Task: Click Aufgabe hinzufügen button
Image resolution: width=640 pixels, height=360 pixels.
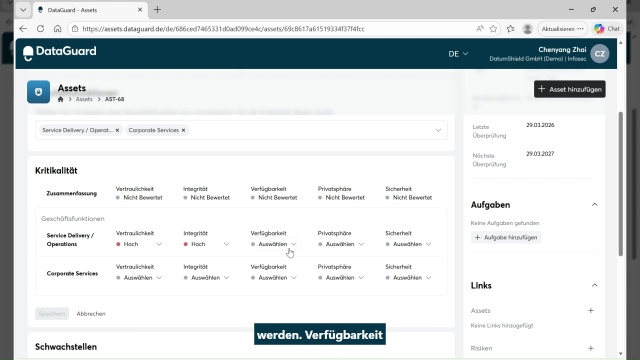Action: point(506,238)
